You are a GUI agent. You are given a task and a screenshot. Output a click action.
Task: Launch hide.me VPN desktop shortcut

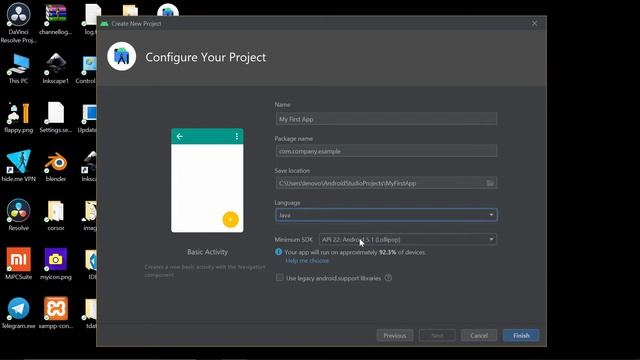pyautogui.click(x=18, y=166)
